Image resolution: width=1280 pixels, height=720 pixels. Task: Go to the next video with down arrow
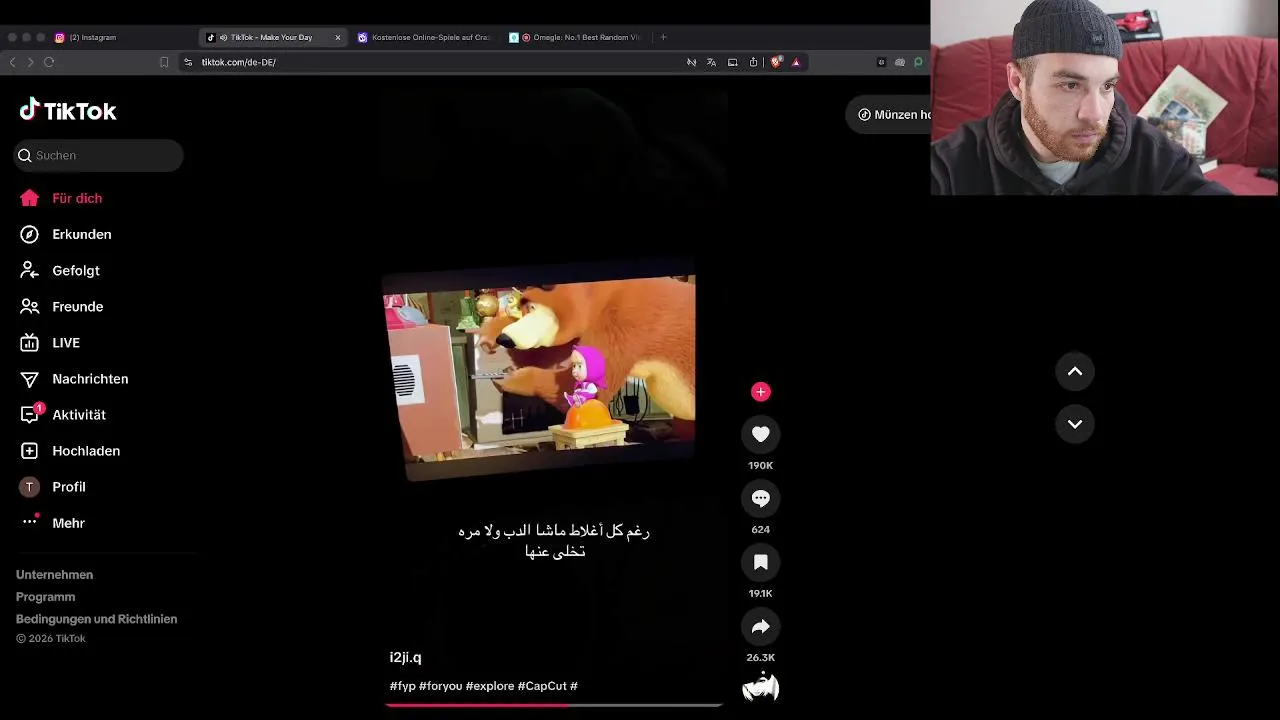click(1074, 423)
